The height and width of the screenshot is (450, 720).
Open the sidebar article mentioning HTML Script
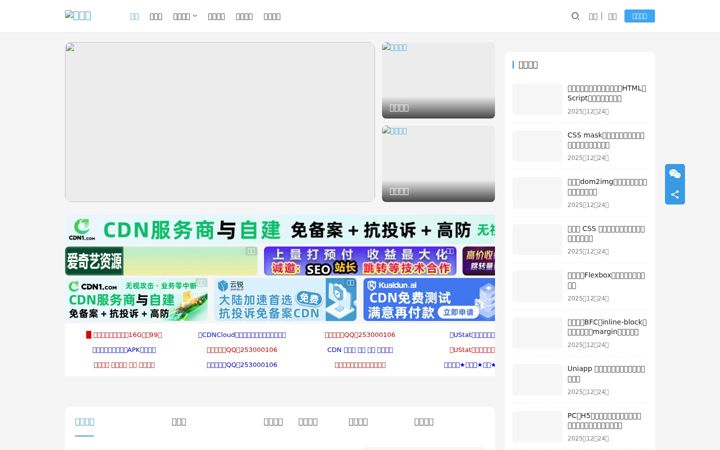coord(607,93)
